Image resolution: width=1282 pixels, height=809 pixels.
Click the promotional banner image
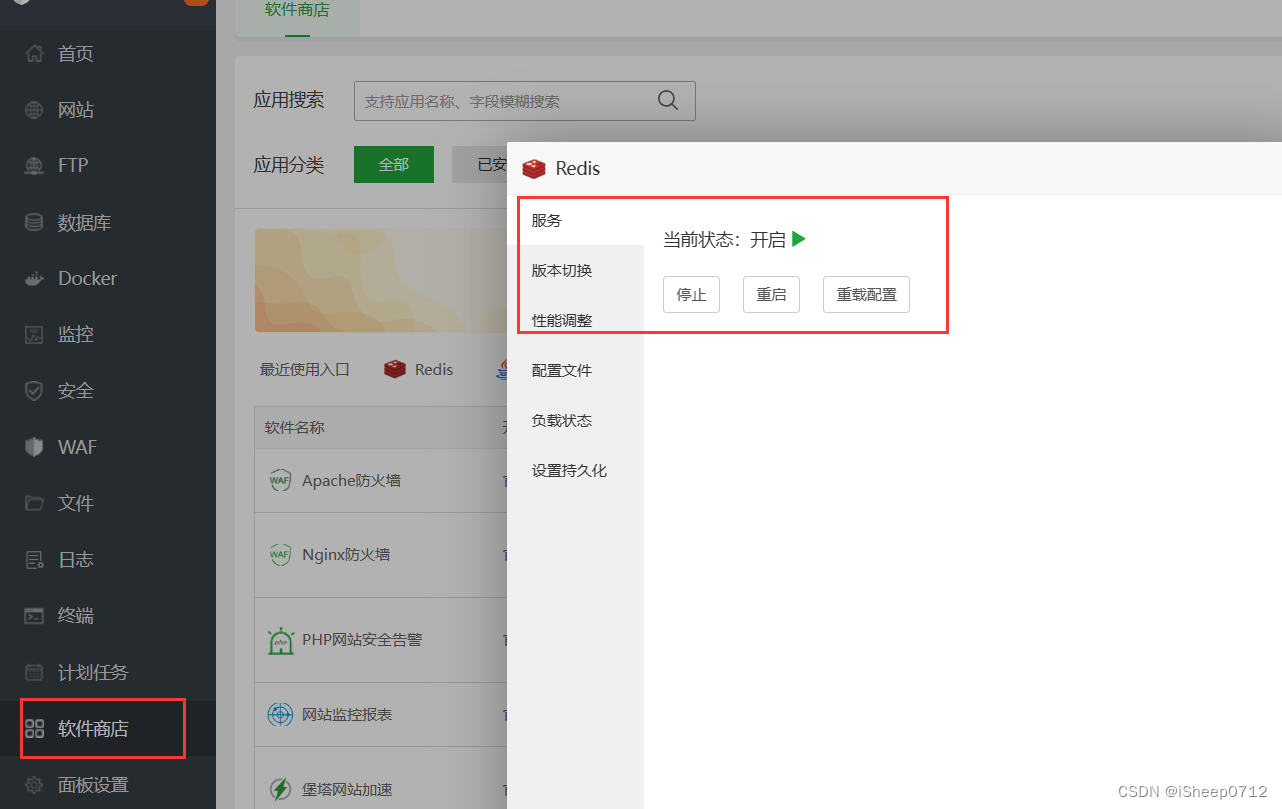point(380,280)
